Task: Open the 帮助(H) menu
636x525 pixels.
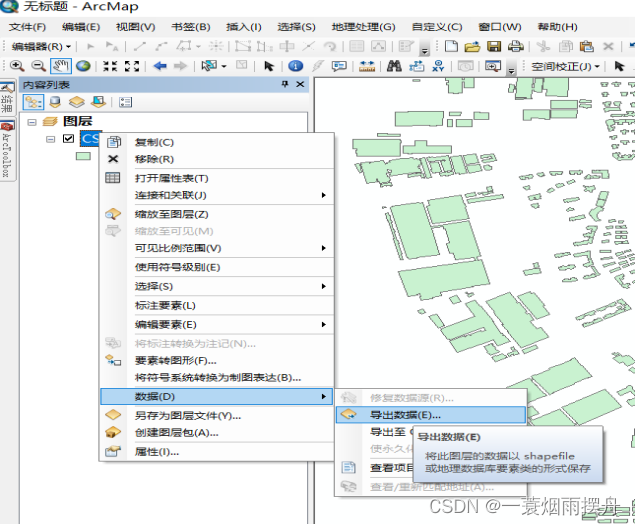Action: click(x=557, y=27)
